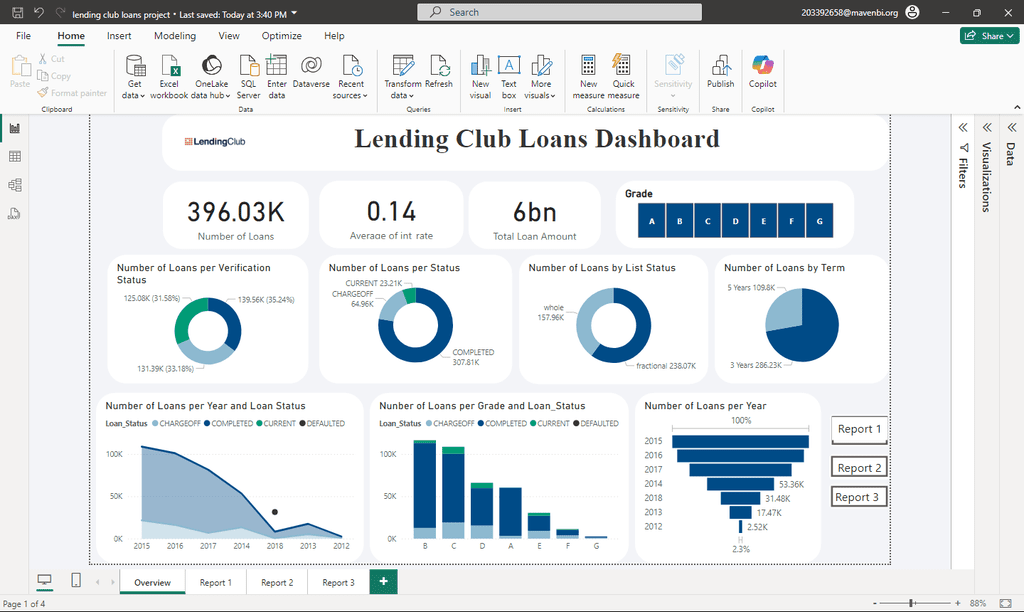Click in the Search box
This screenshot has width=1024, height=612.
click(x=560, y=12)
